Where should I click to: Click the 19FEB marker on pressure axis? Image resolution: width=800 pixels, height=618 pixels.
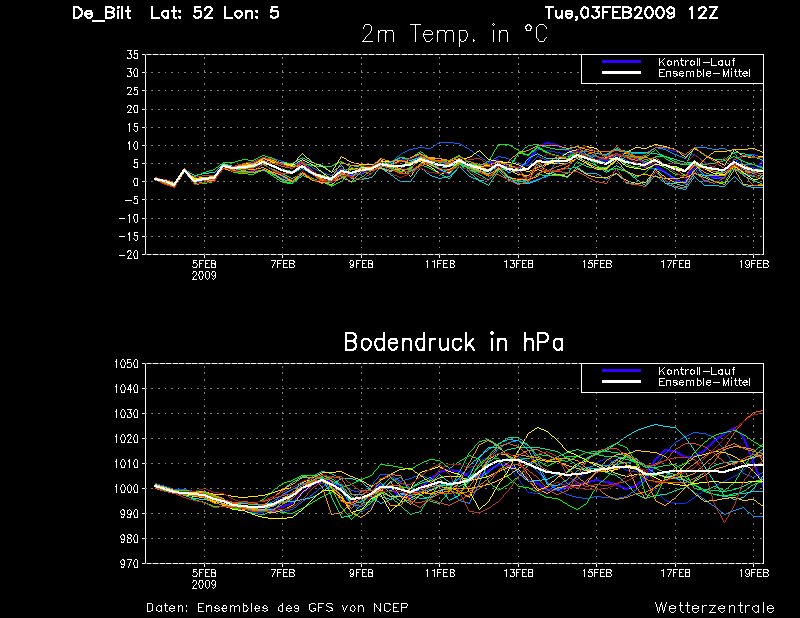pos(754,573)
